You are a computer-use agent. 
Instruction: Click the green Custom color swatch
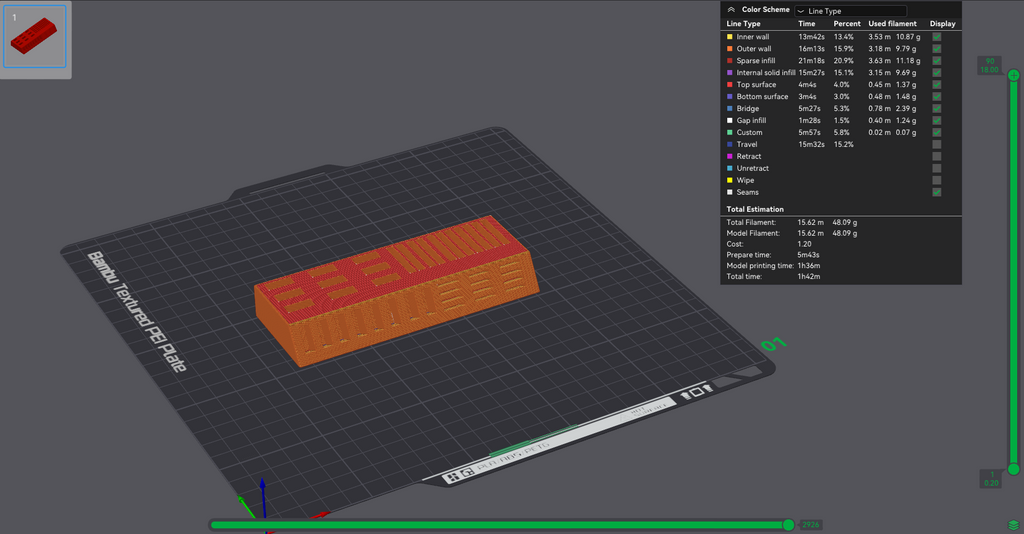point(729,133)
